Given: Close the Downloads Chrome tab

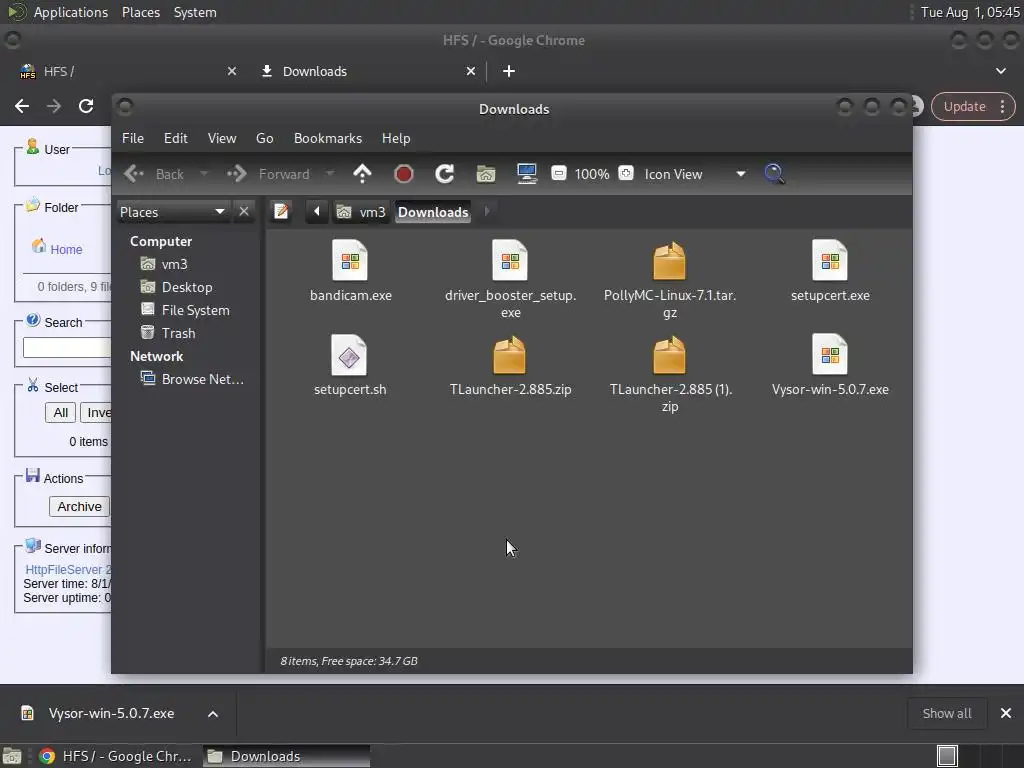Looking at the screenshot, I should pos(471,71).
